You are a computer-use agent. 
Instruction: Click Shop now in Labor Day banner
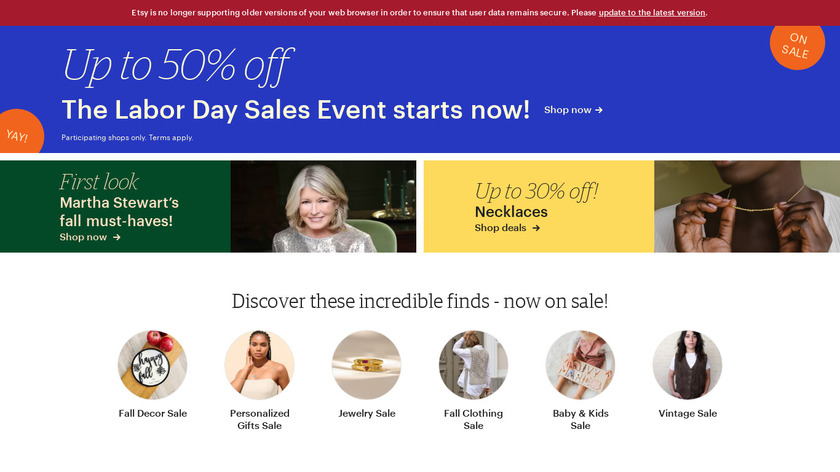coord(573,110)
